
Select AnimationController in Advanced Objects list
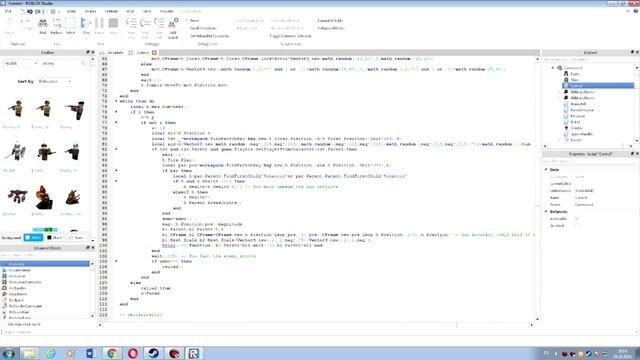[25, 282]
